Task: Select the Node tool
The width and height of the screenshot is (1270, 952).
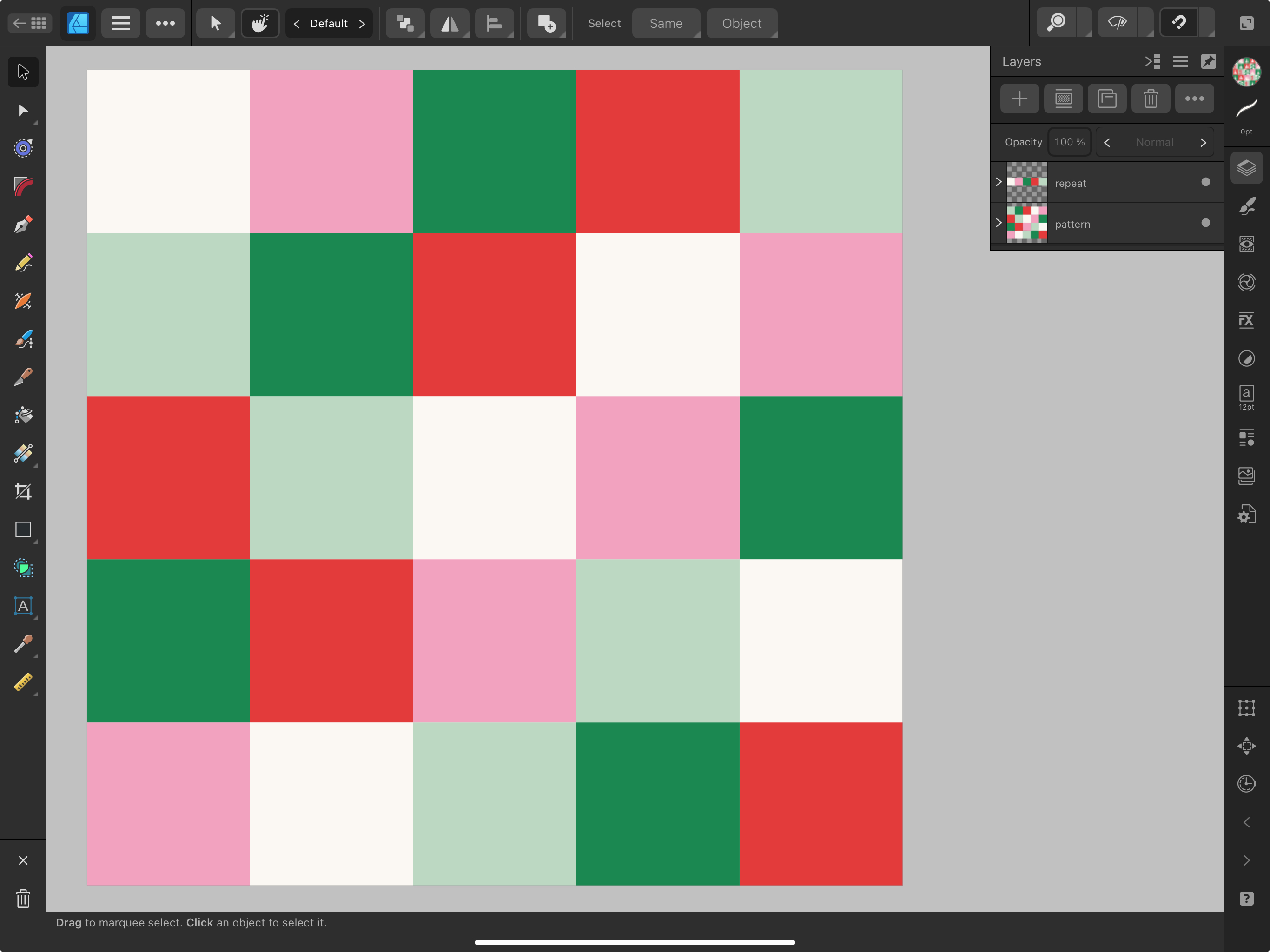Action: click(23, 110)
